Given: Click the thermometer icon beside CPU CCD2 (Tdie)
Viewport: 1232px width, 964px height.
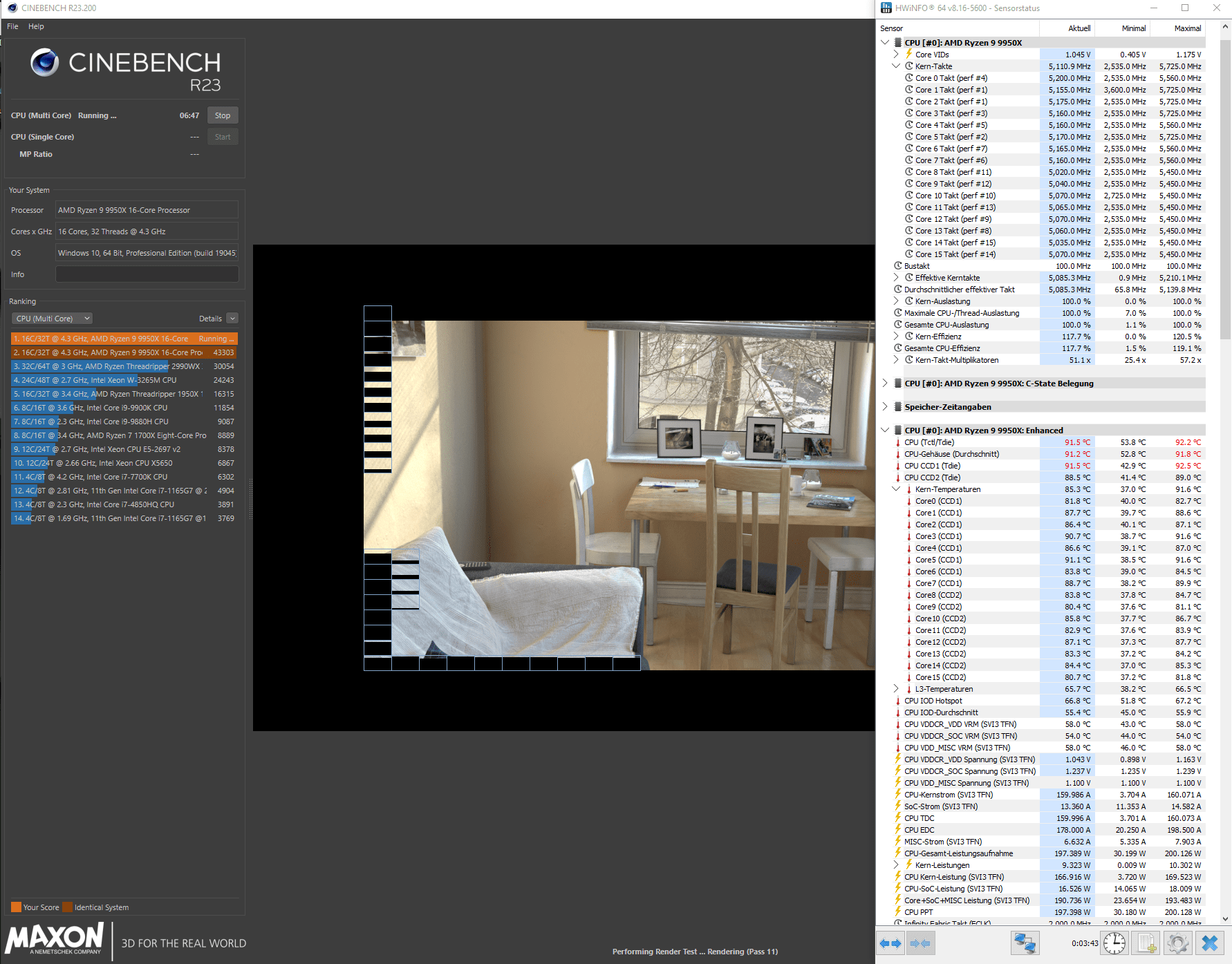Looking at the screenshot, I should (x=898, y=478).
